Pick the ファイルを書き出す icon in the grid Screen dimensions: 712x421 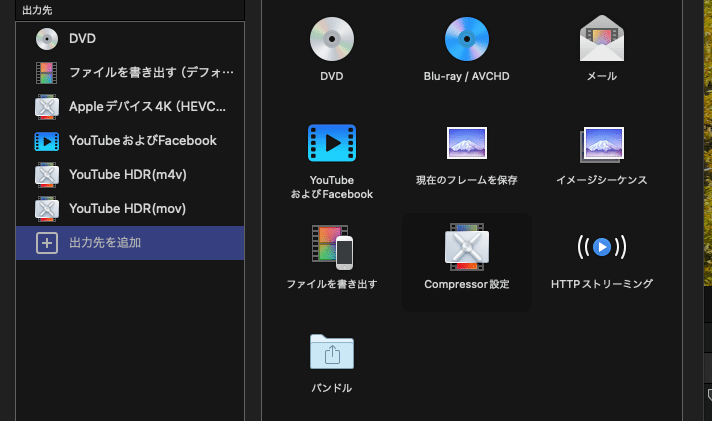click(332, 247)
